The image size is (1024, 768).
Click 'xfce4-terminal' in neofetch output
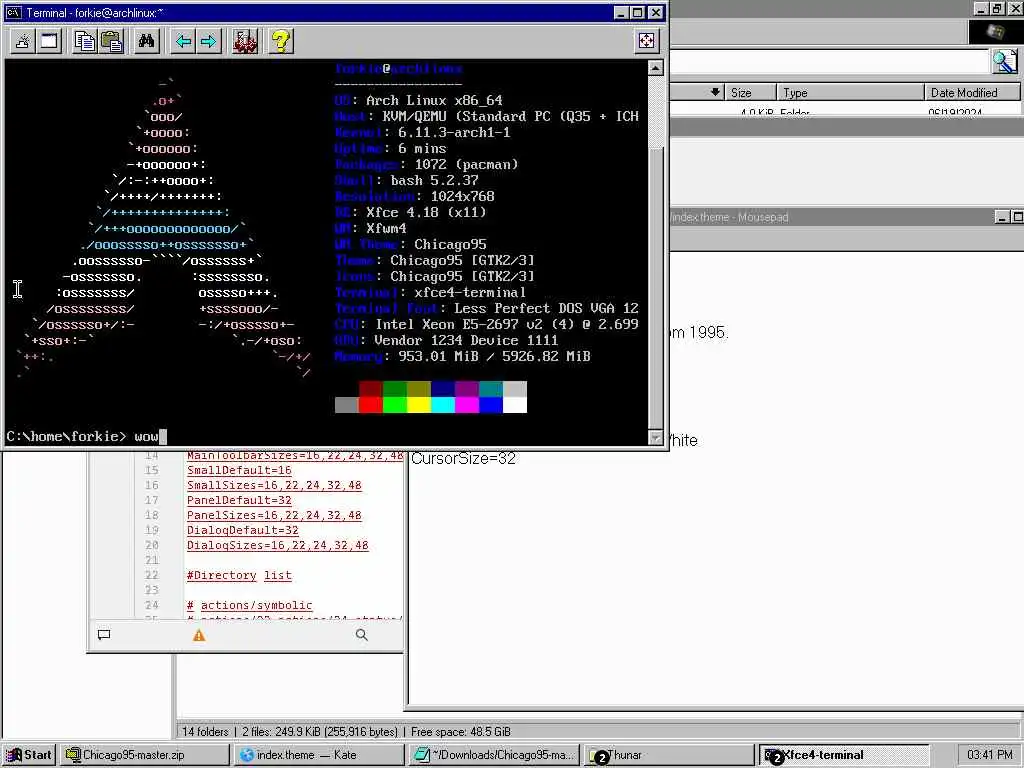click(x=470, y=293)
